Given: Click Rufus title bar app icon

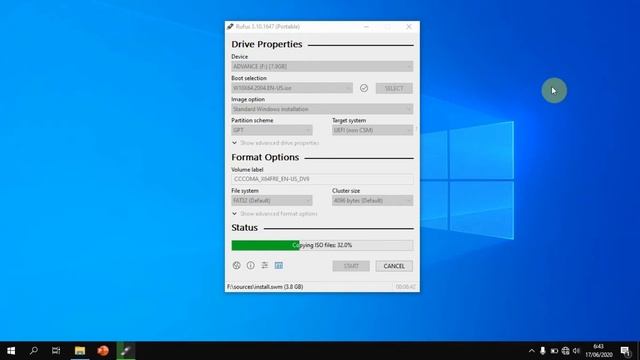Looking at the screenshot, I should 230,27.
